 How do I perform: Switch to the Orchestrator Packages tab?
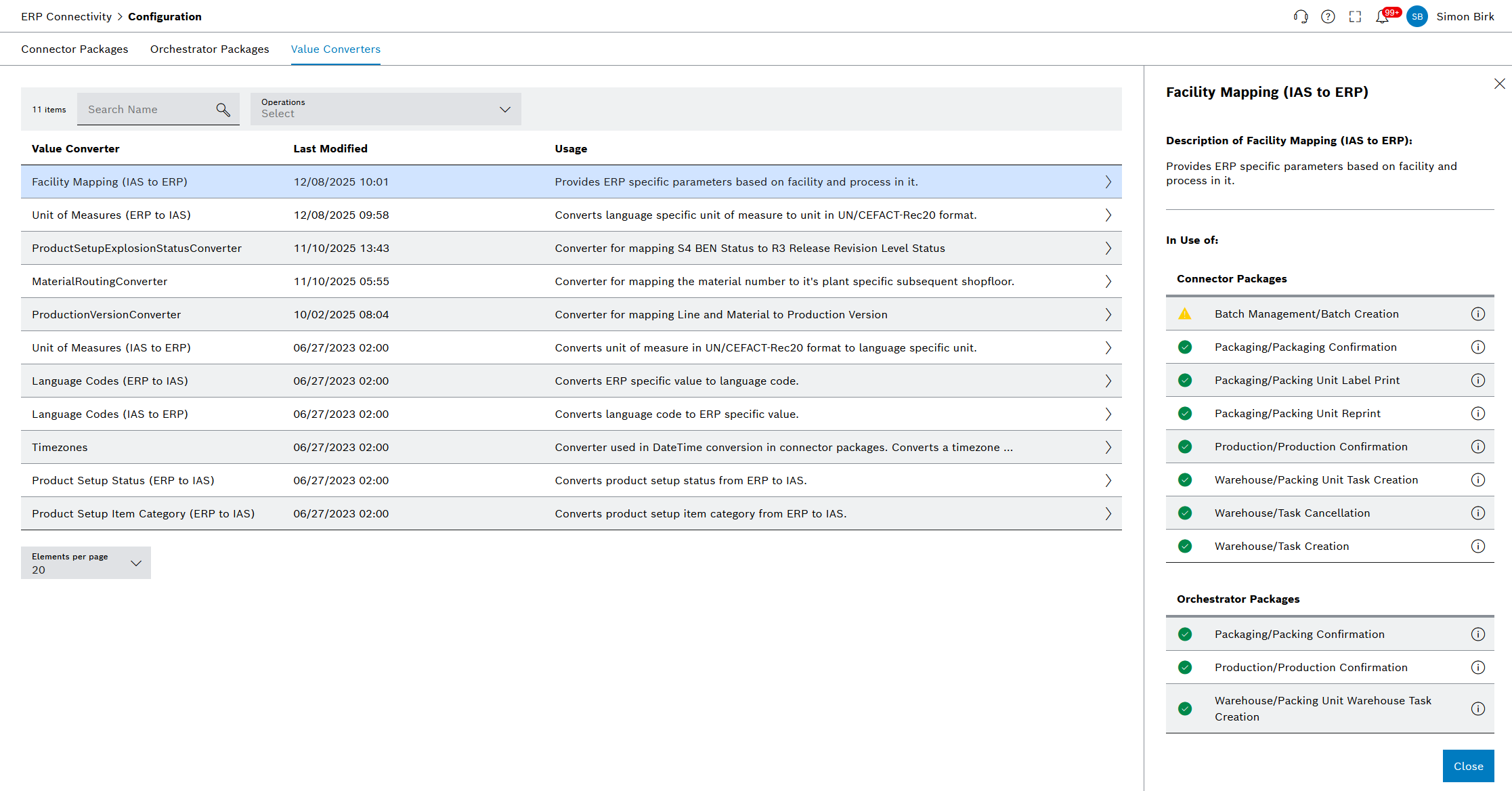pos(209,49)
